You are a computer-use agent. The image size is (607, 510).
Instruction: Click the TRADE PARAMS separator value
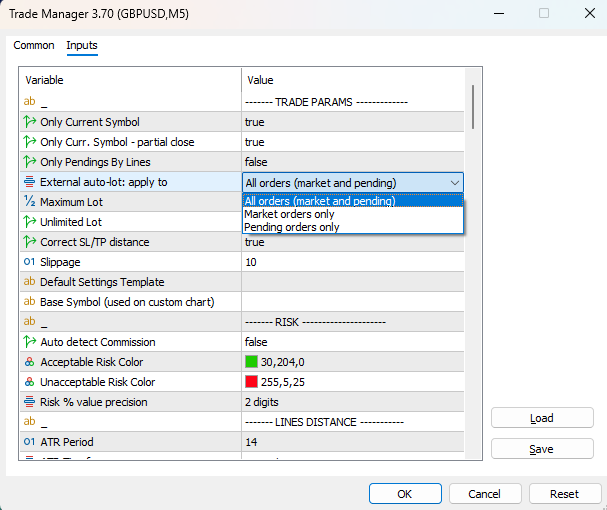click(326, 102)
